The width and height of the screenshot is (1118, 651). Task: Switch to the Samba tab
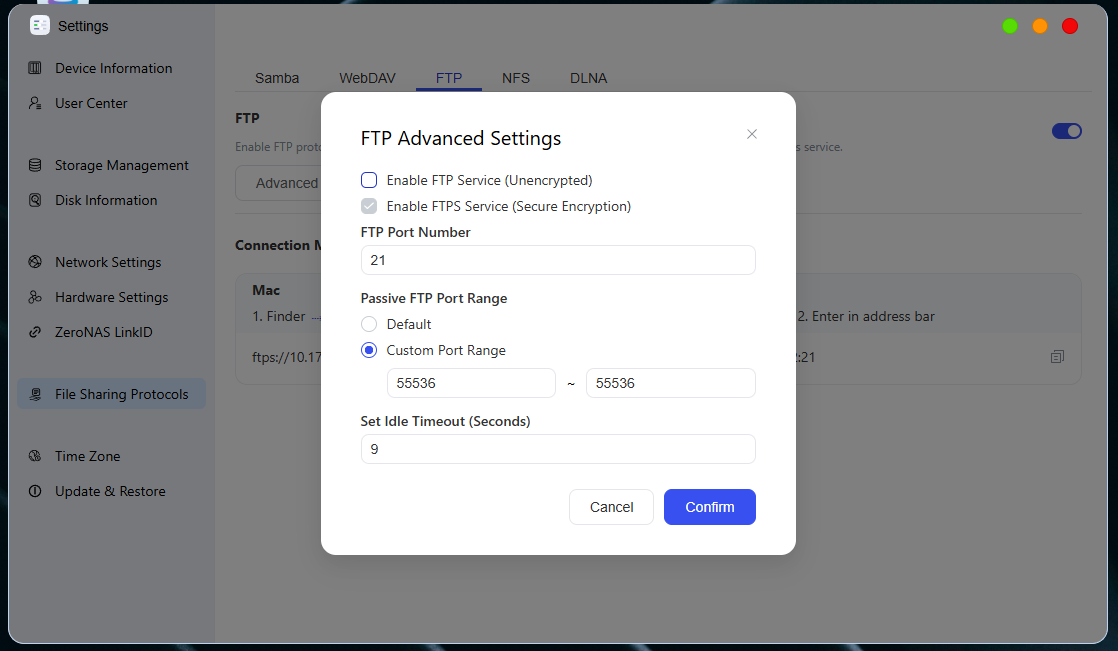[x=277, y=78]
